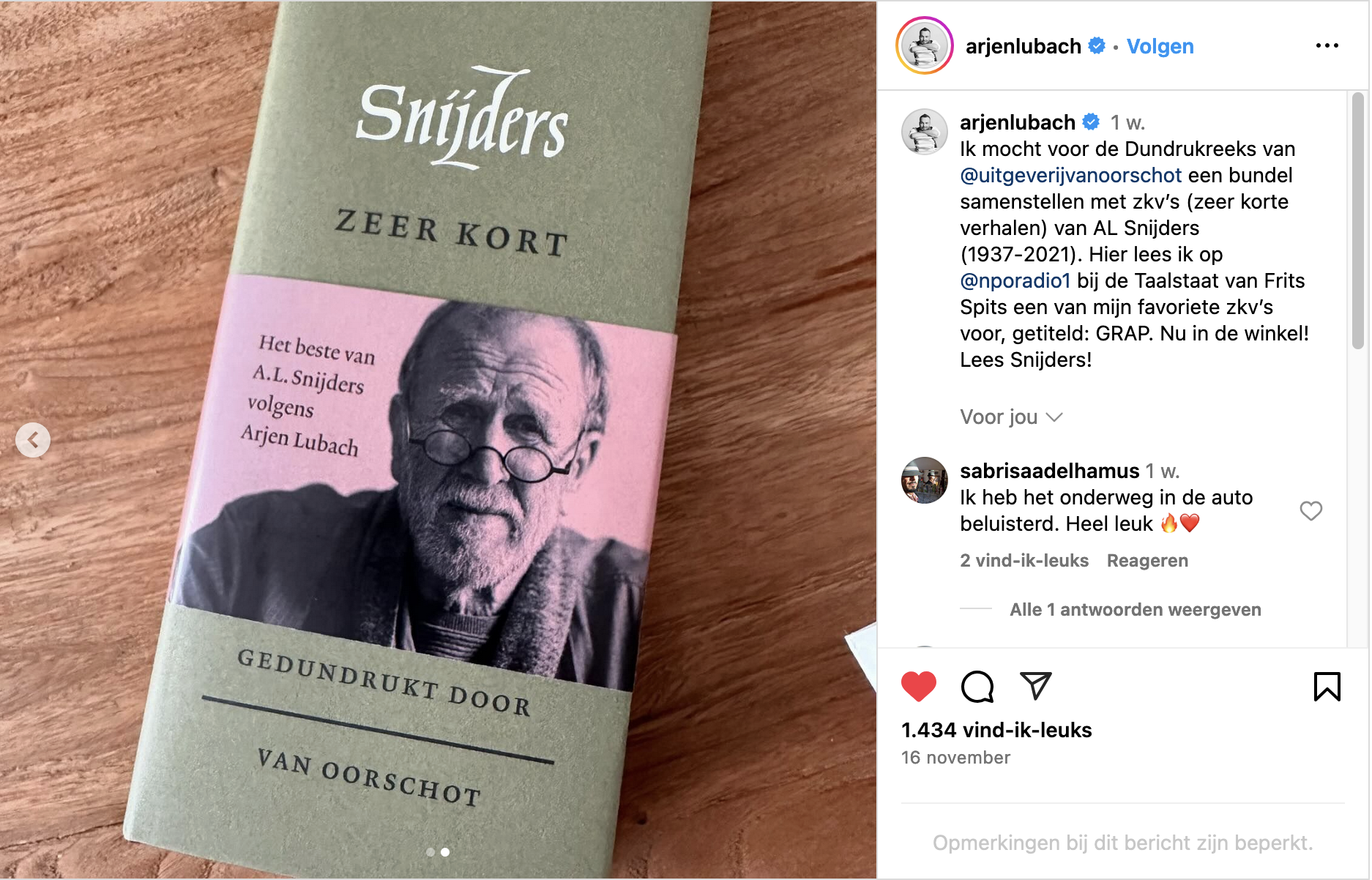This screenshot has width=1372, height=880.
Task: Click arjenlubach avatar beside the caption
Action: pyautogui.click(x=924, y=132)
